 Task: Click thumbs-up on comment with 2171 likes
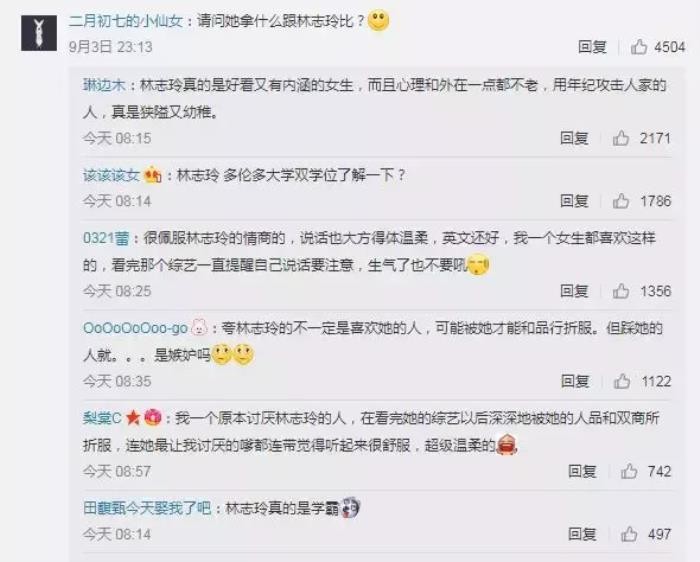(621, 138)
